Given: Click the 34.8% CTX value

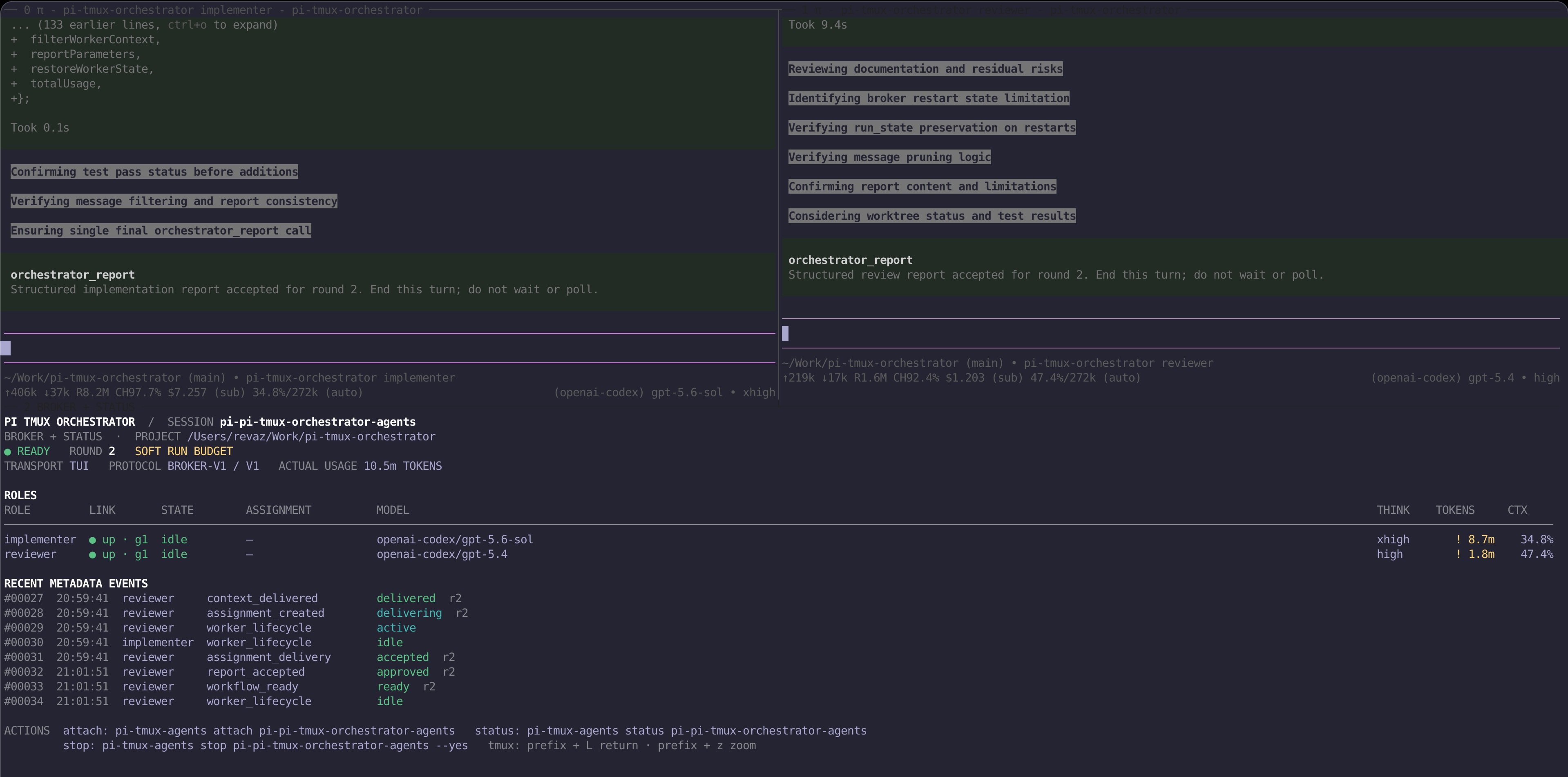Looking at the screenshot, I should pos(1537,540).
